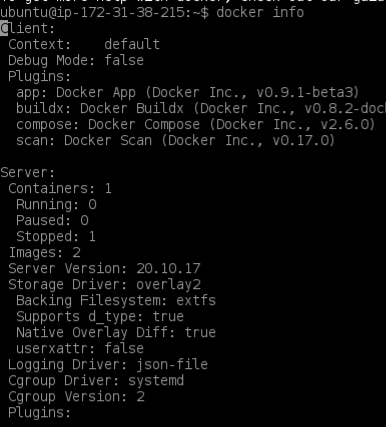
Task: Click the Backing Filesystem extfs line
Action: point(116,301)
